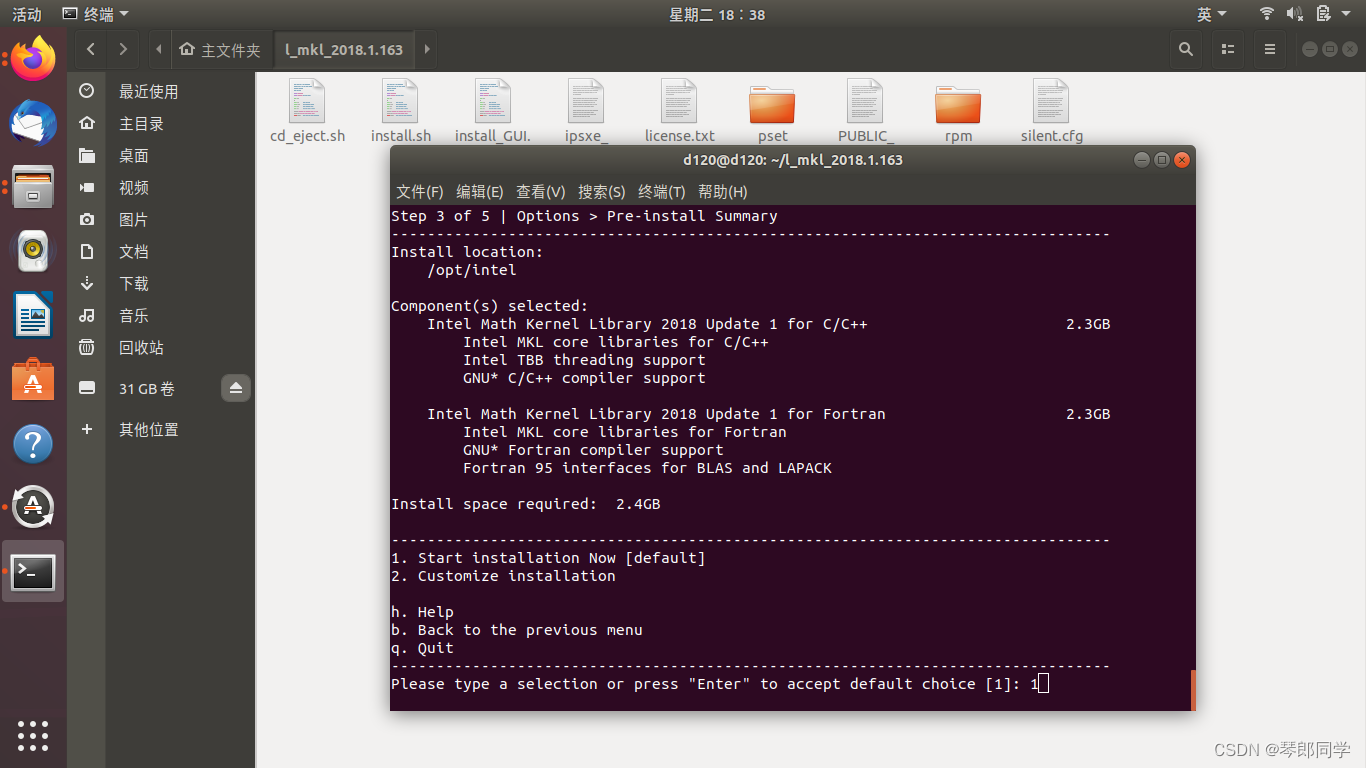Select the l_mkl_2018.1.163 path button

click(344, 49)
